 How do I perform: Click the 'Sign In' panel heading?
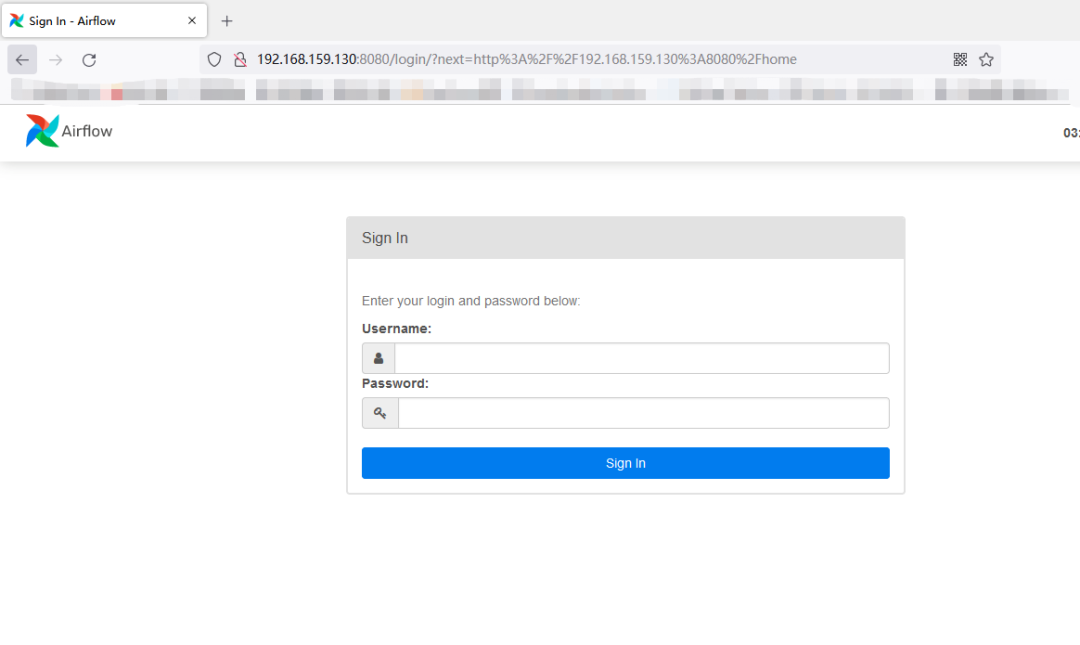coord(385,238)
